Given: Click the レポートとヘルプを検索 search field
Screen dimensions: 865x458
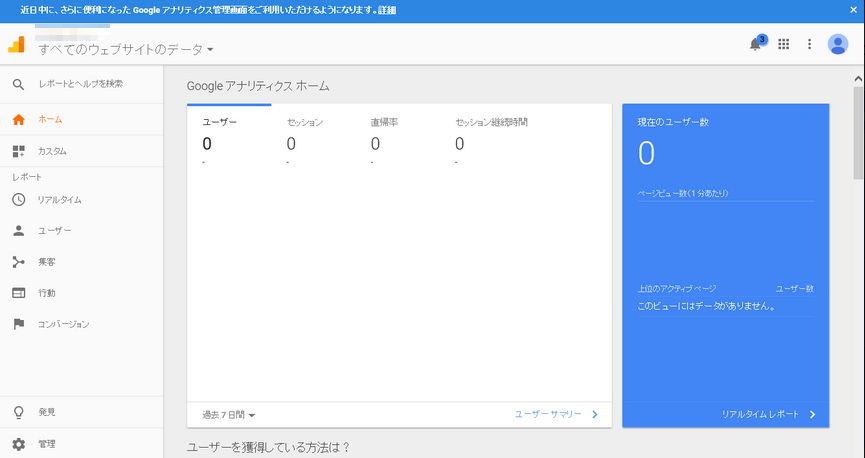Looking at the screenshot, I should point(81,84).
